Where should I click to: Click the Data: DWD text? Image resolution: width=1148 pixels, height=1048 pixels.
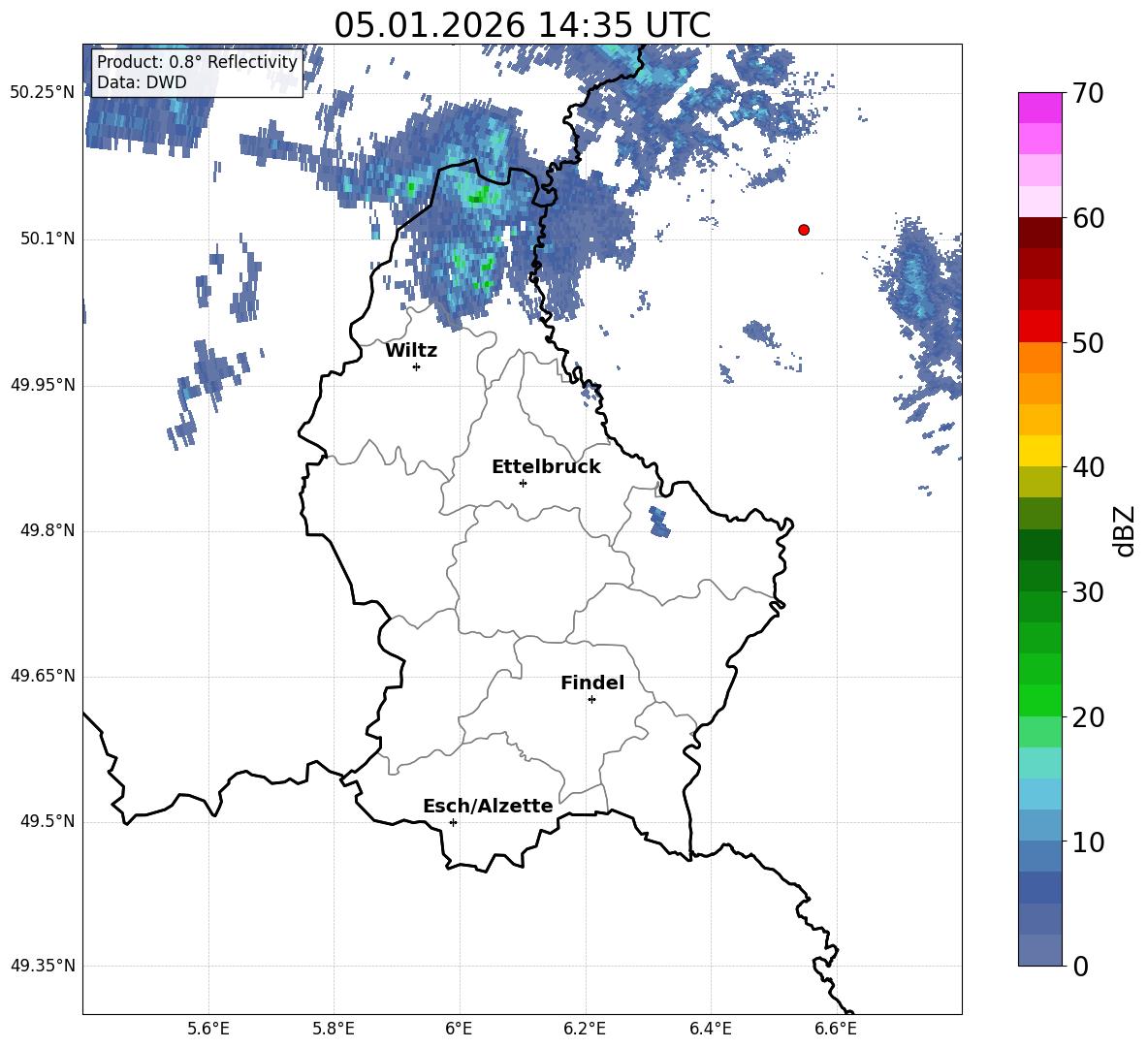coord(142,82)
